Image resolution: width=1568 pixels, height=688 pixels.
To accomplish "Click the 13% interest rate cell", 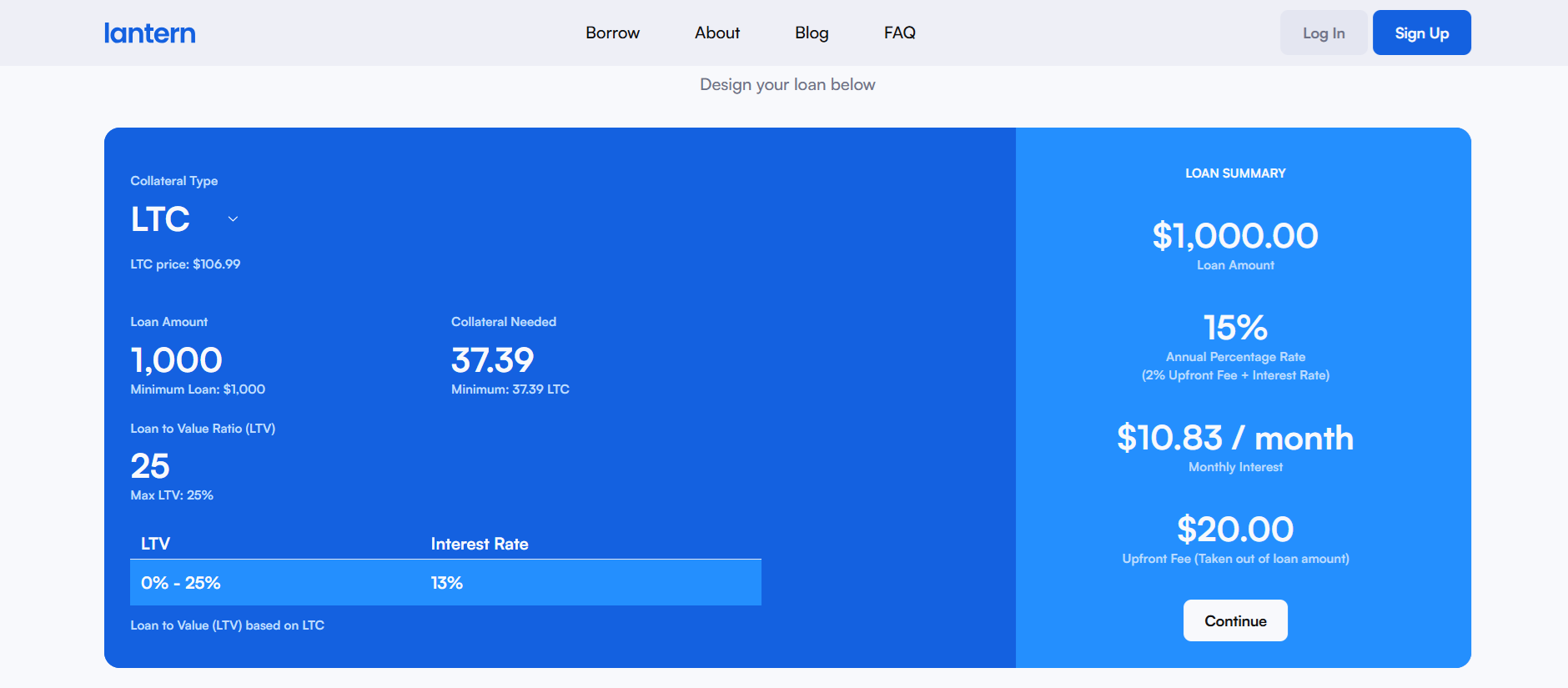I will [x=447, y=583].
